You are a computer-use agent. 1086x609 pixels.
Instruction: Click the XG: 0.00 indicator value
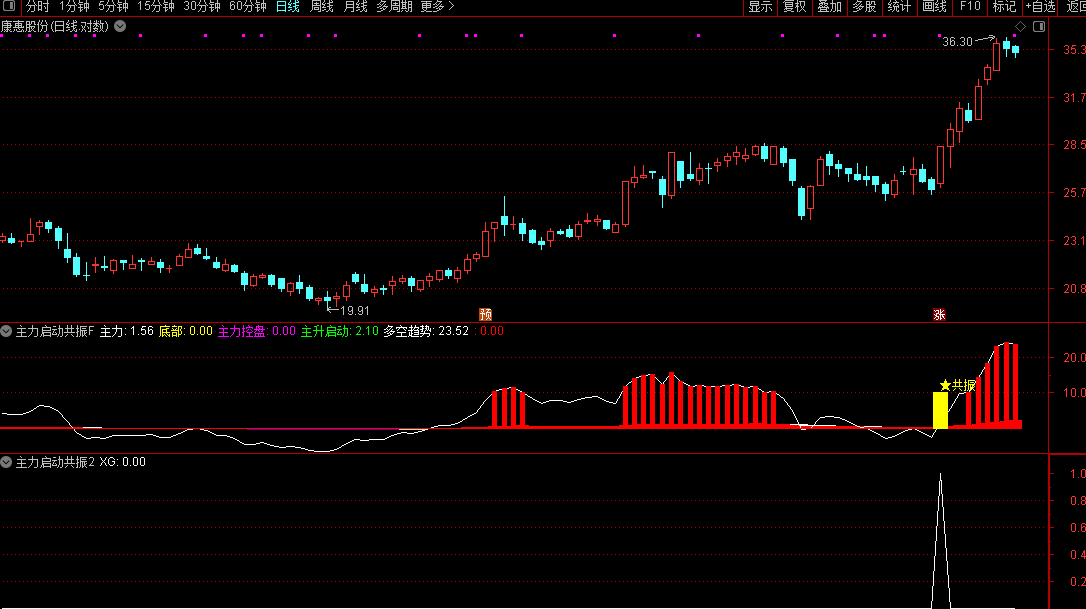click(123, 462)
